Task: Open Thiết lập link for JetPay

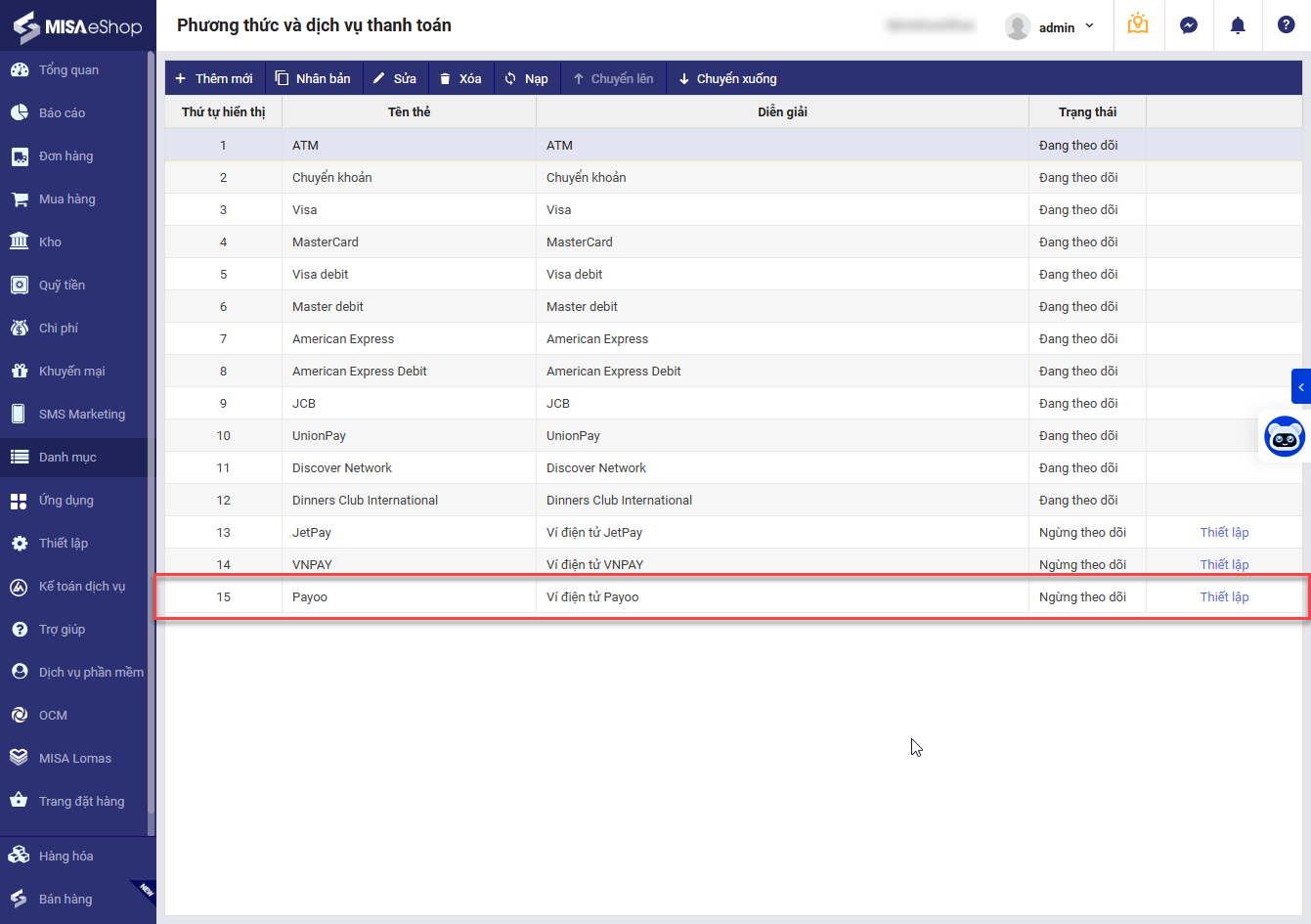Action: click(1224, 533)
